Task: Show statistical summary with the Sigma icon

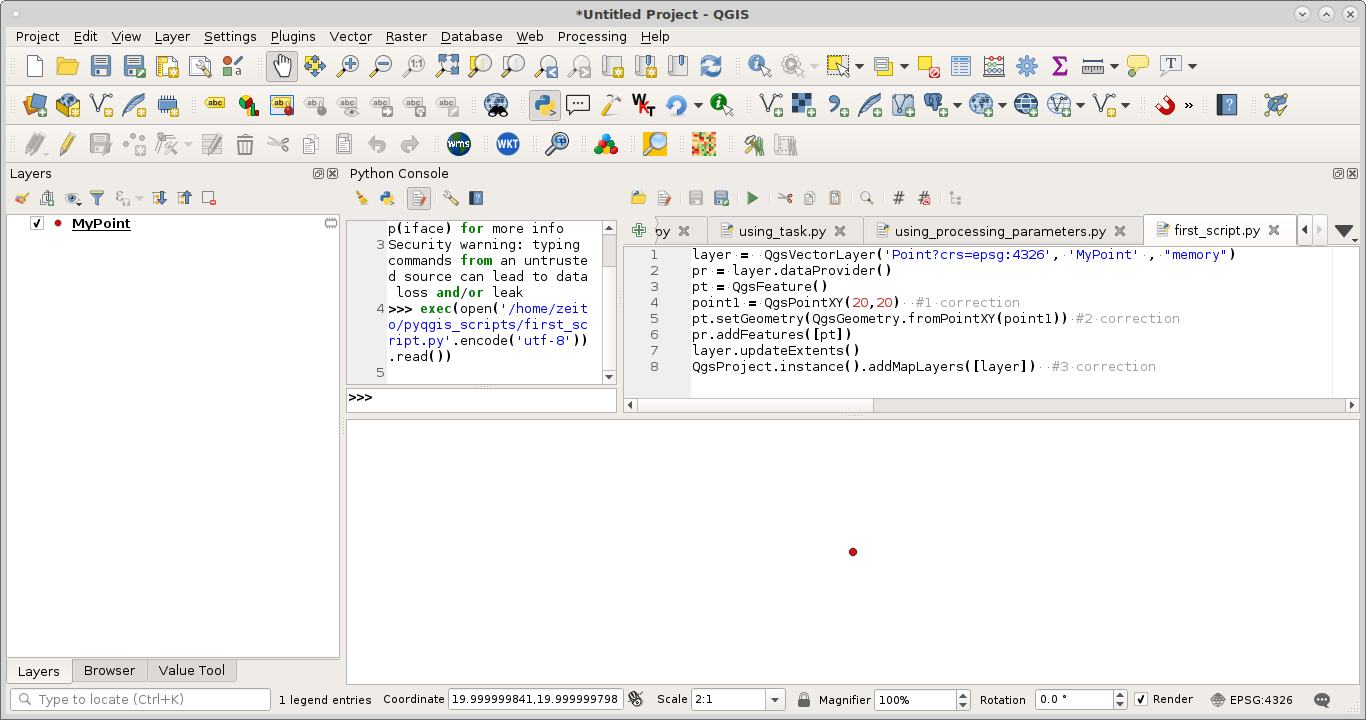Action: [1060, 66]
